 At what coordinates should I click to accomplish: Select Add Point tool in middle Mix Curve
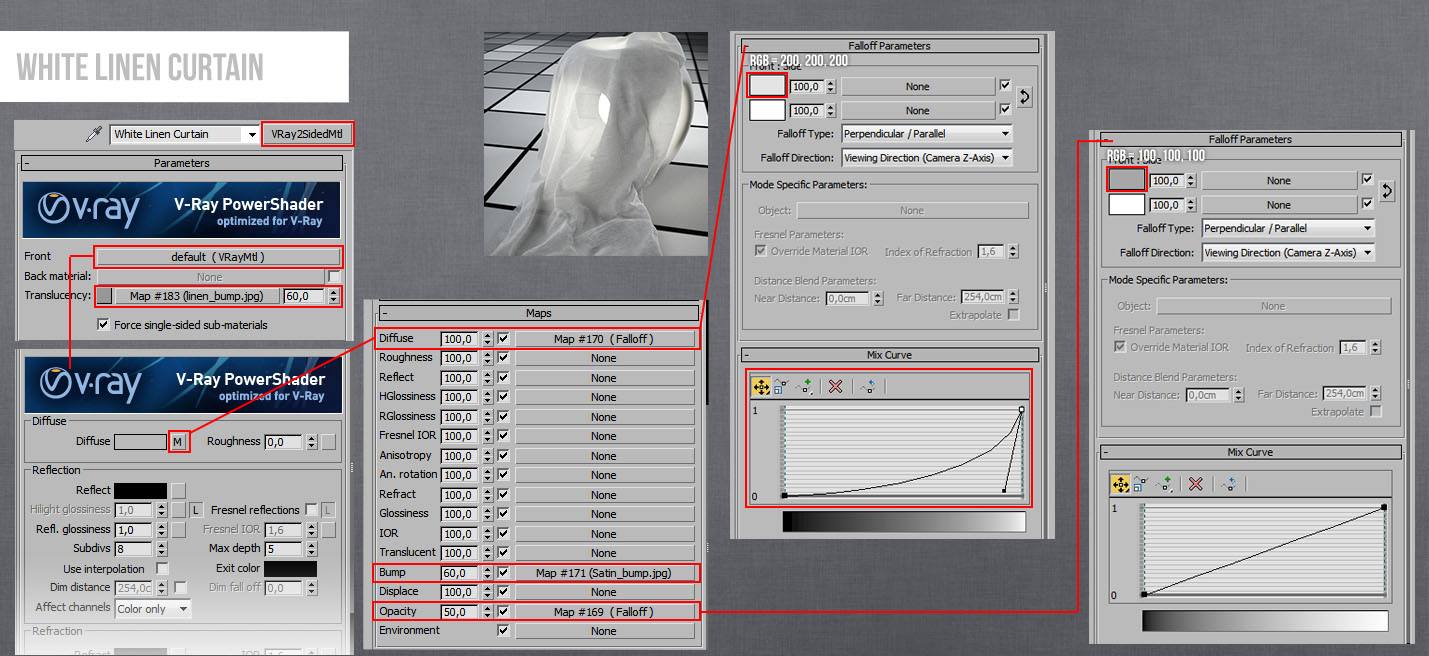click(x=804, y=386)
